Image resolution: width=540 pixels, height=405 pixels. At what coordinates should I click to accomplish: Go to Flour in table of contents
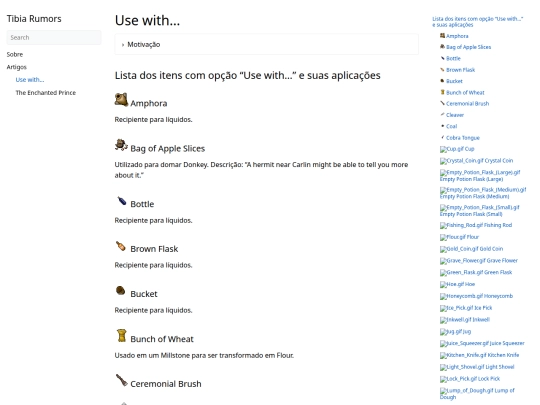459,237
